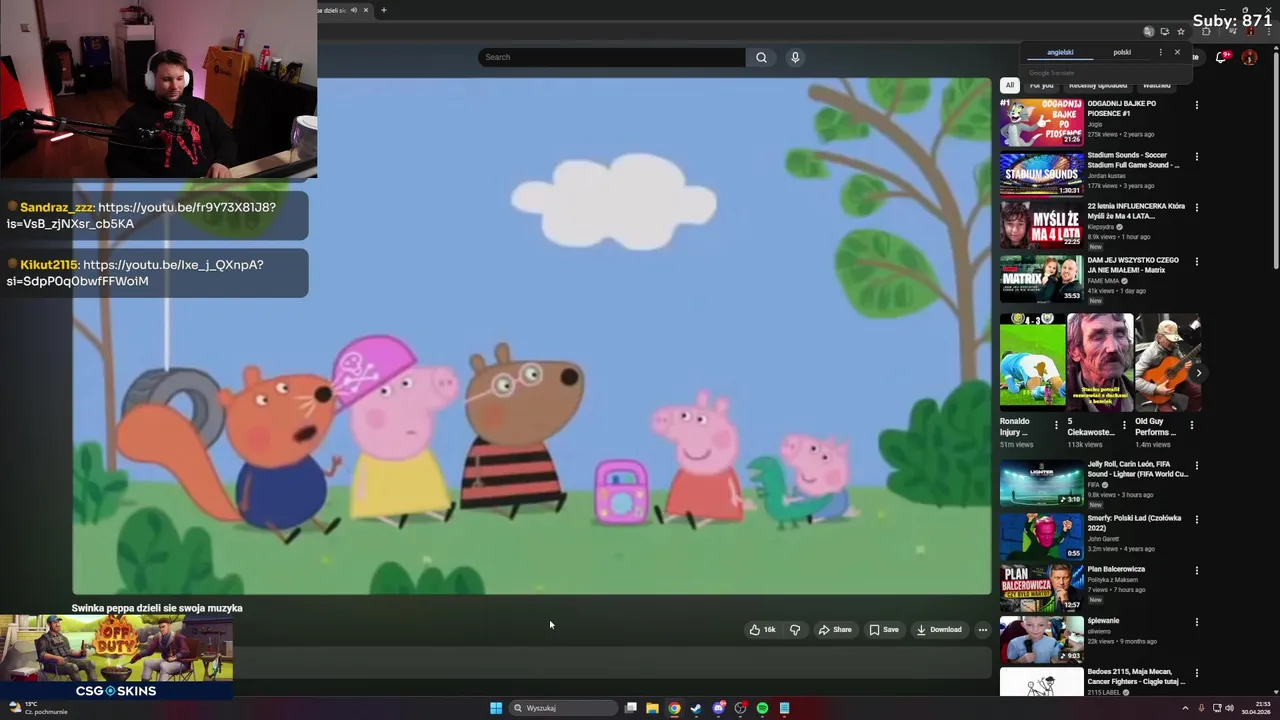The width and height of the screenshot is (1280, 720).
Task: Click the YouTube search magnifier button
Action: coord(761,57)
